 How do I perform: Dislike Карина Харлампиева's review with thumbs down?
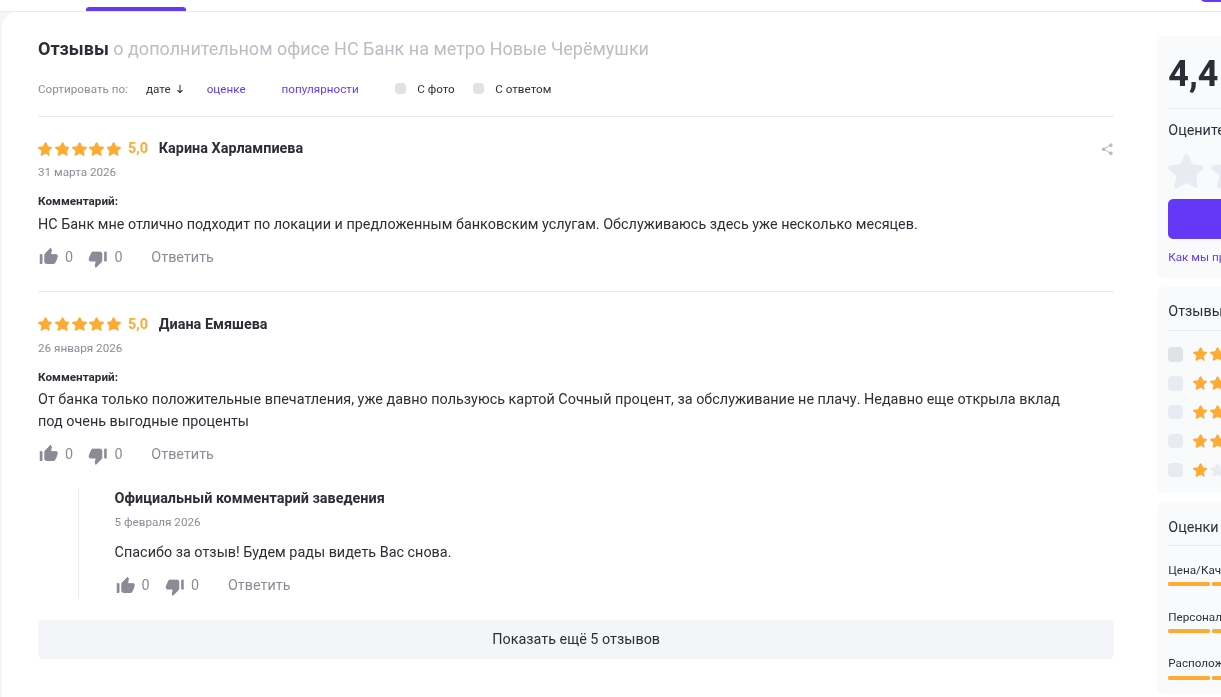point(98,258)
